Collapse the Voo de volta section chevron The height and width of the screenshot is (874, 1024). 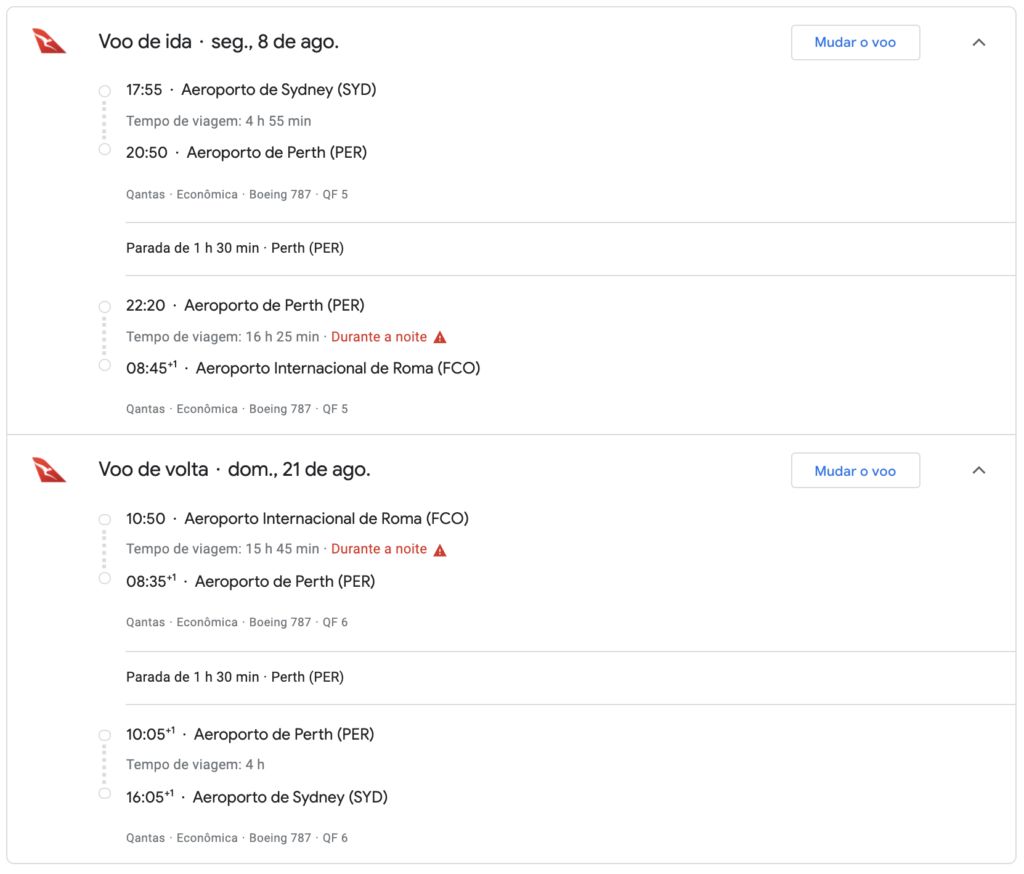click(978, 470)
